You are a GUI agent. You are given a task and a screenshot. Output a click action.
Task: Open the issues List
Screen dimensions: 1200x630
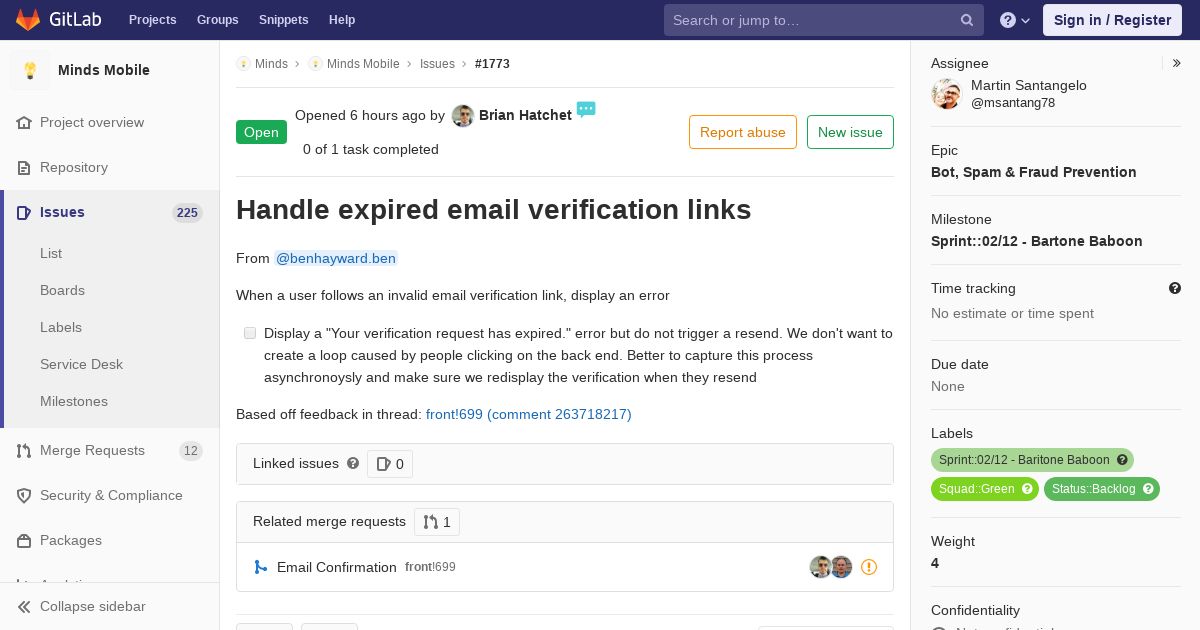pyautogui.click(x=51, y=253)
